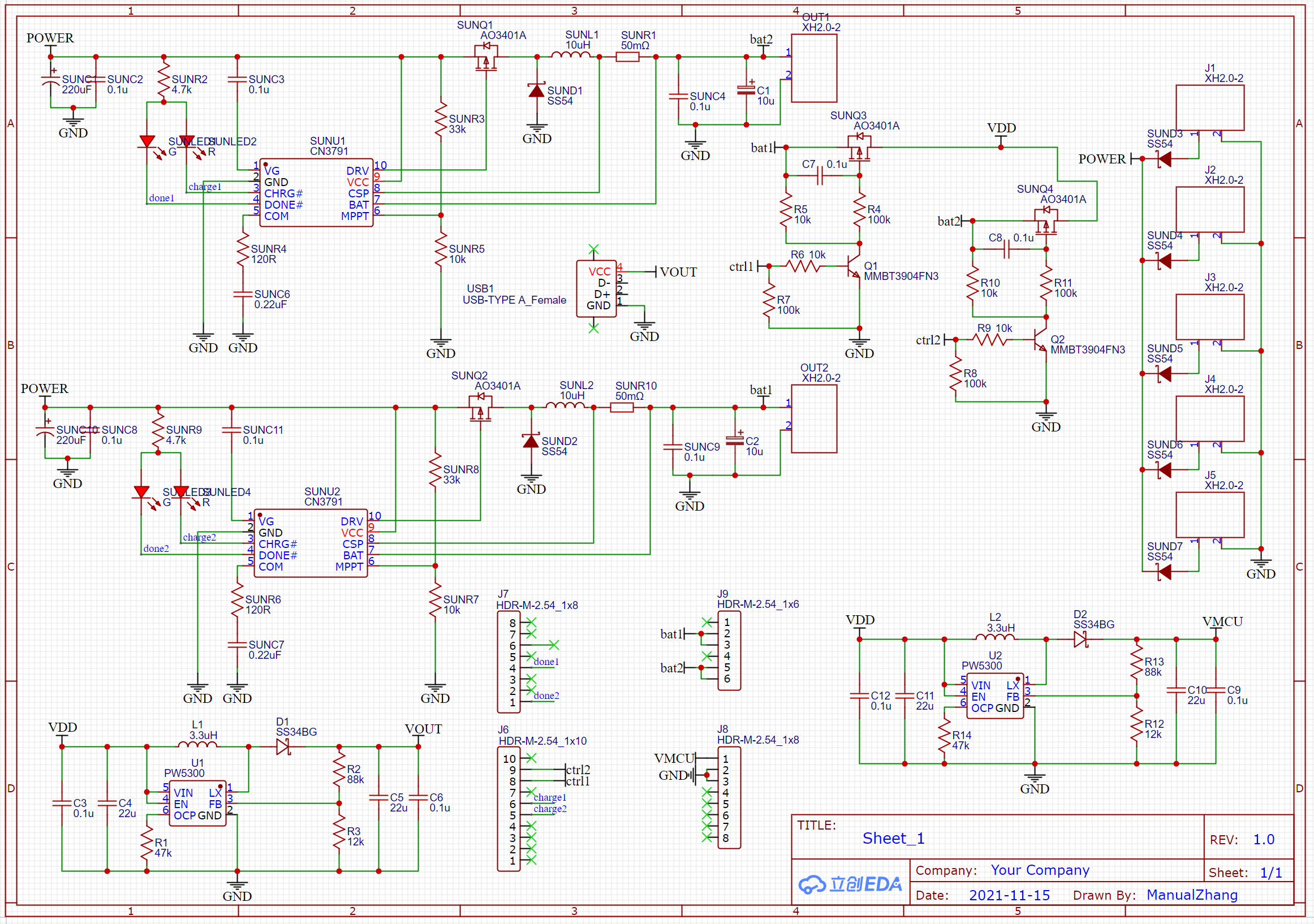Pick the SUNQ3 AO3401A MOSFET symbol
This screenshot has width=1314, height=924.
(859, 148)
